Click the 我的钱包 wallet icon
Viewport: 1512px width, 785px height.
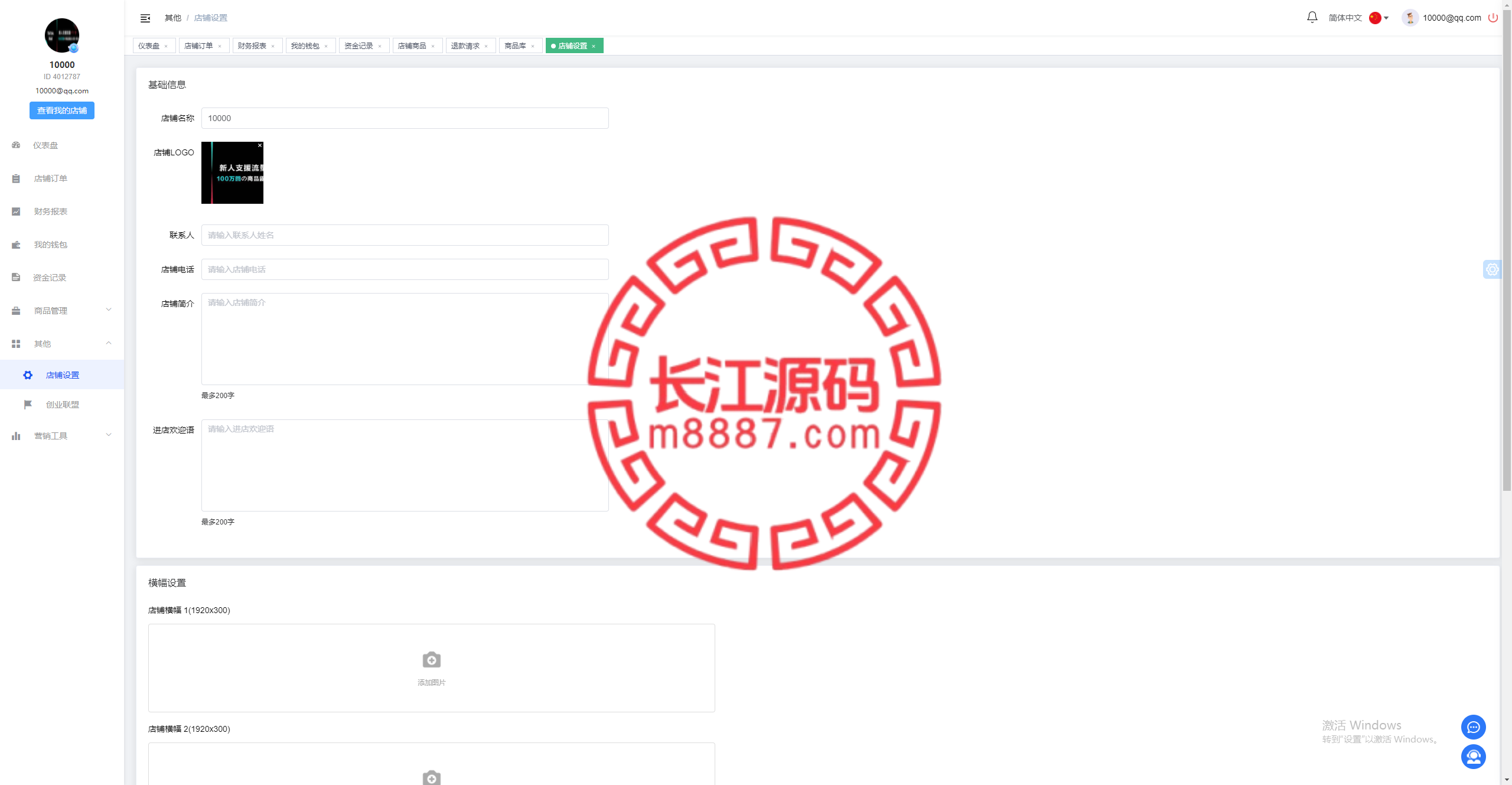point(16,245)
